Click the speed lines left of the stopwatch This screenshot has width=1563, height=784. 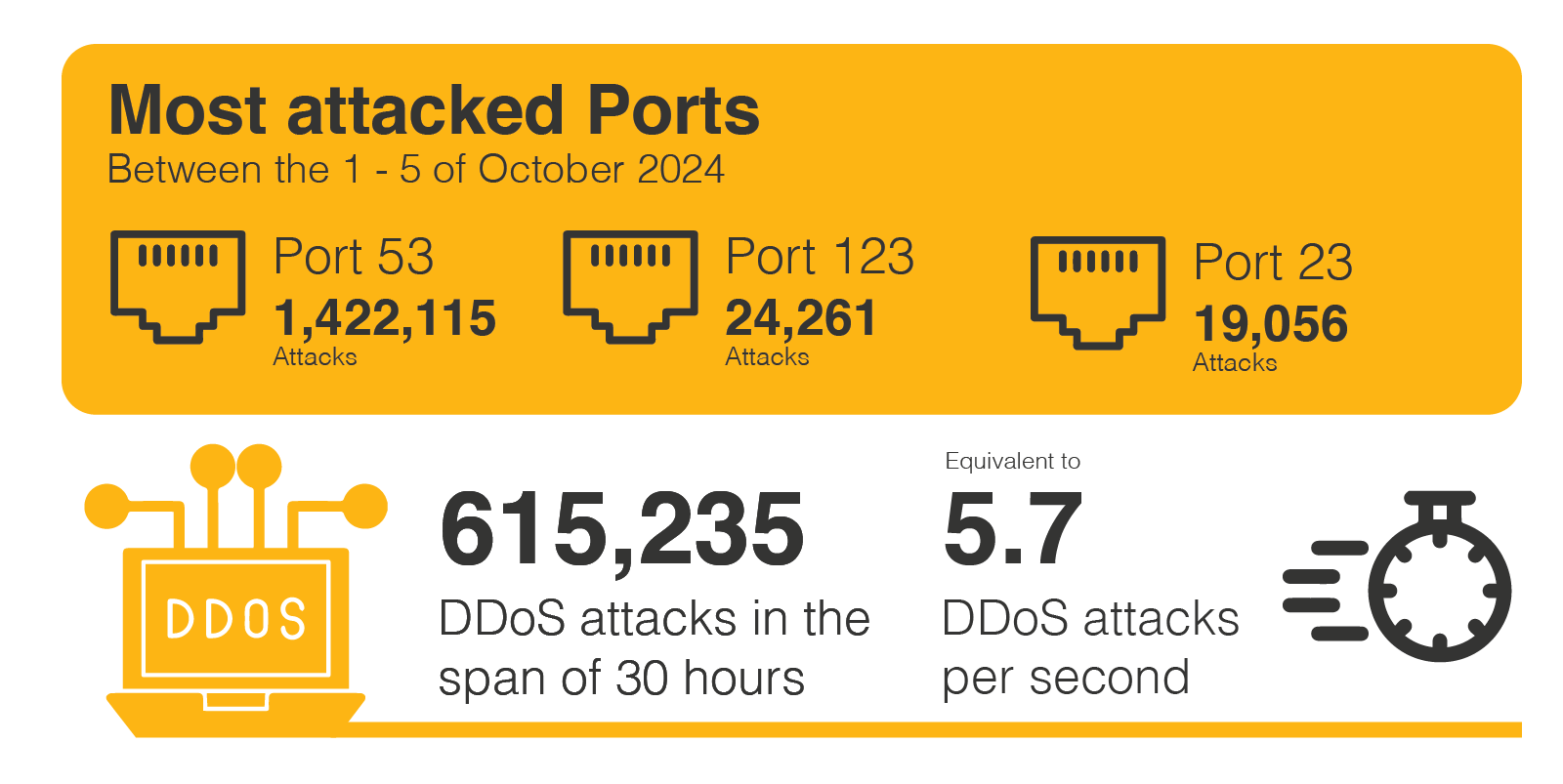[1325, 590]
